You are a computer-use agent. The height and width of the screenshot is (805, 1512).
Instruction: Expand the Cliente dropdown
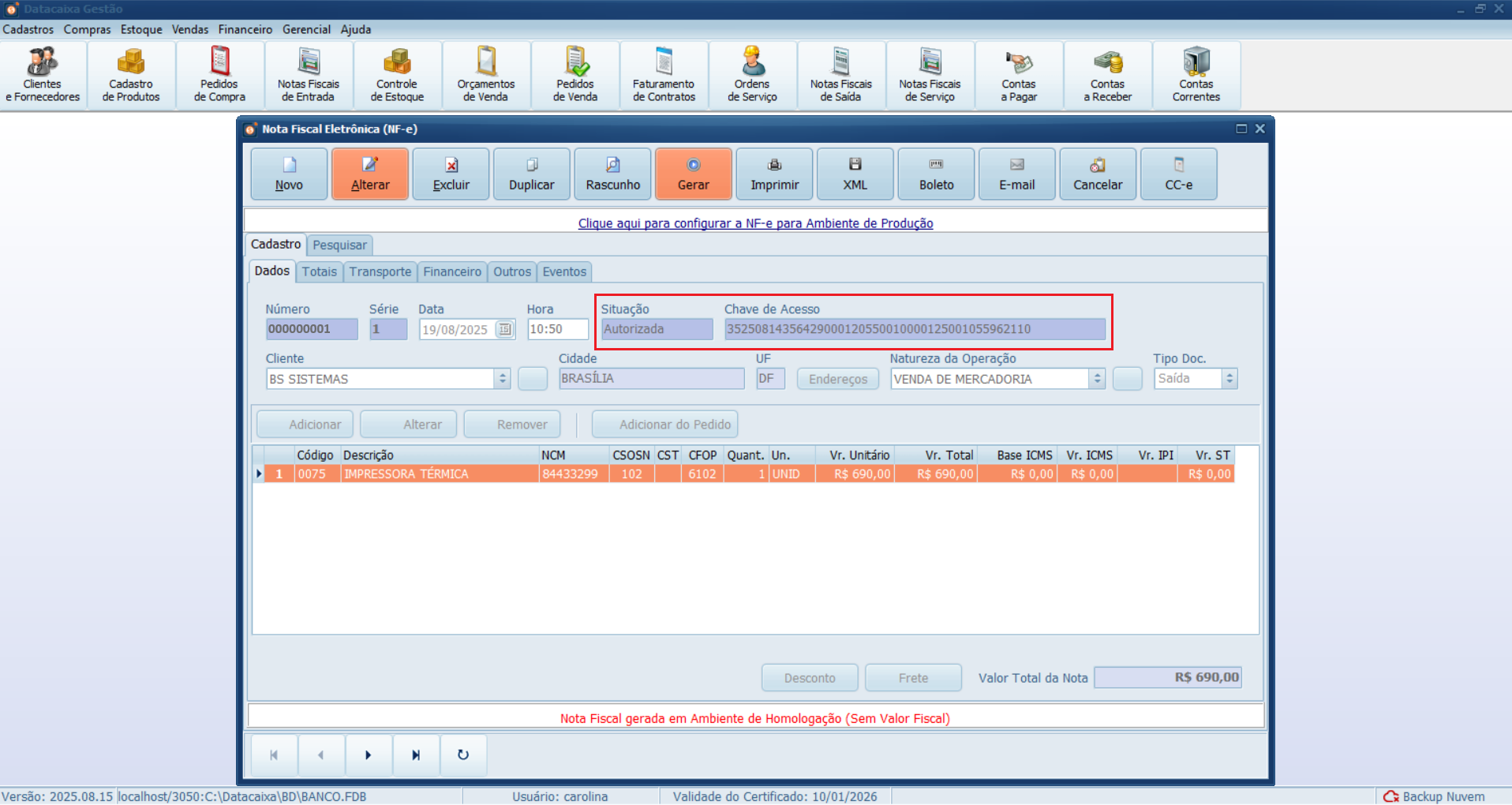point(503,379)
